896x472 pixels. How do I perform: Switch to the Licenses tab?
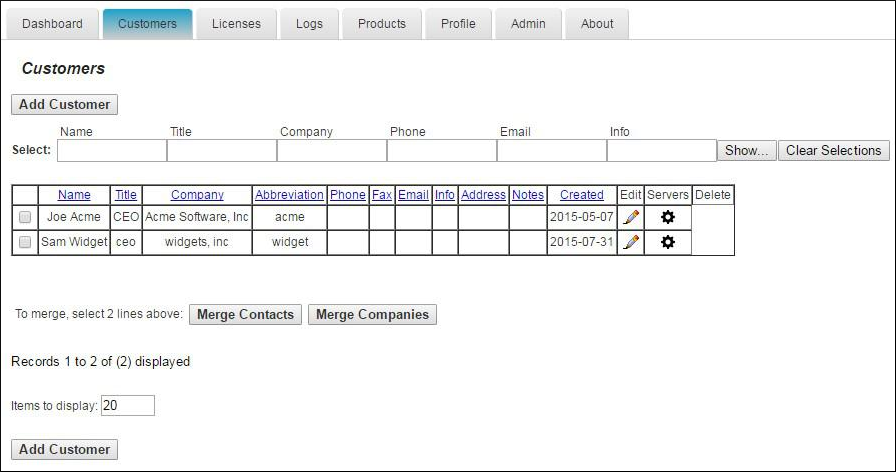236,24
